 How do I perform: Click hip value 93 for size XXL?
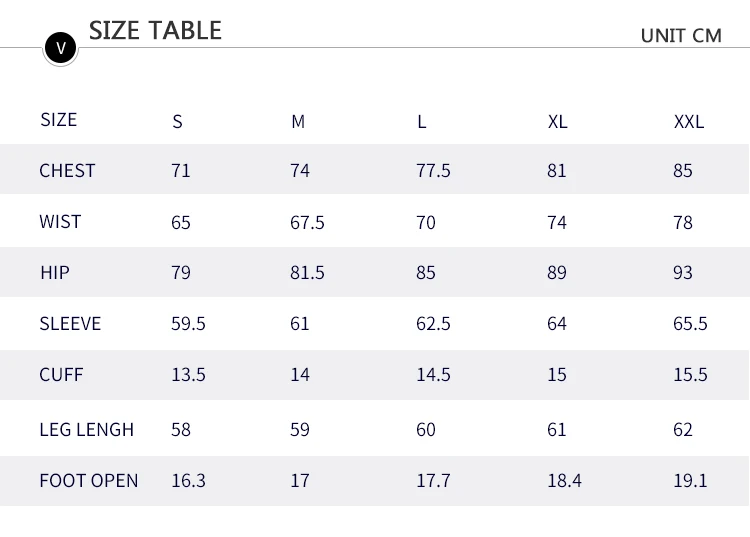[683, 273]
